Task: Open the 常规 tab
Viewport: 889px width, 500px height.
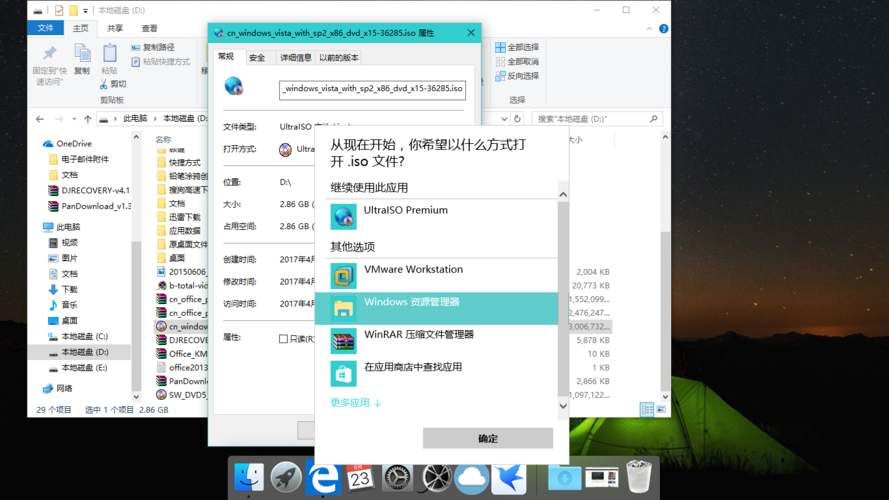Action: pyautogui.click(x=226, y=56)
